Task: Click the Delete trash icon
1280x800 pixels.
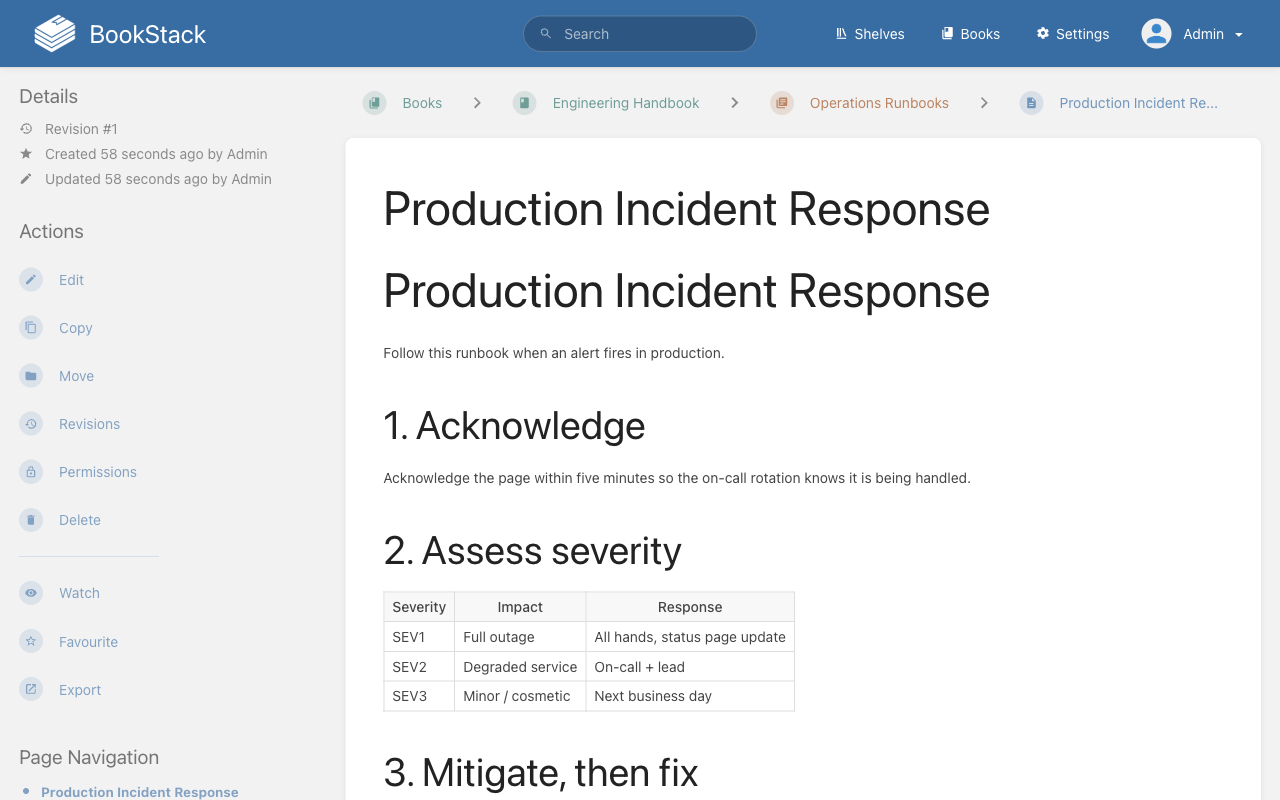Action: pyautogui.click(x=31, y=520)
